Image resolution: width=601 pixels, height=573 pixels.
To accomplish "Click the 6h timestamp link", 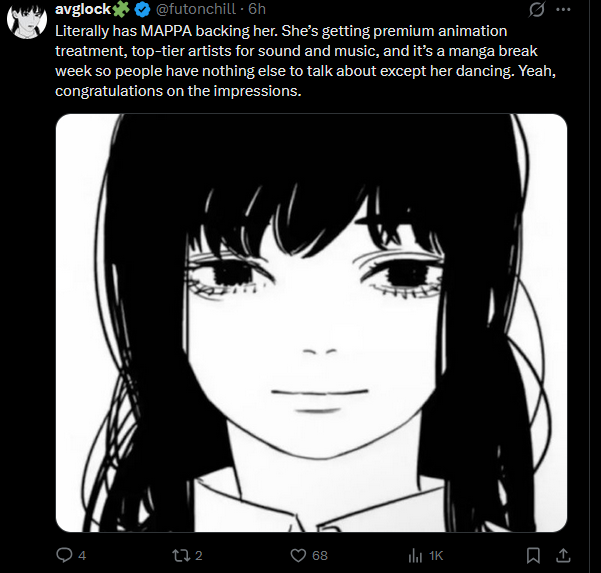I will coord(257,9).
